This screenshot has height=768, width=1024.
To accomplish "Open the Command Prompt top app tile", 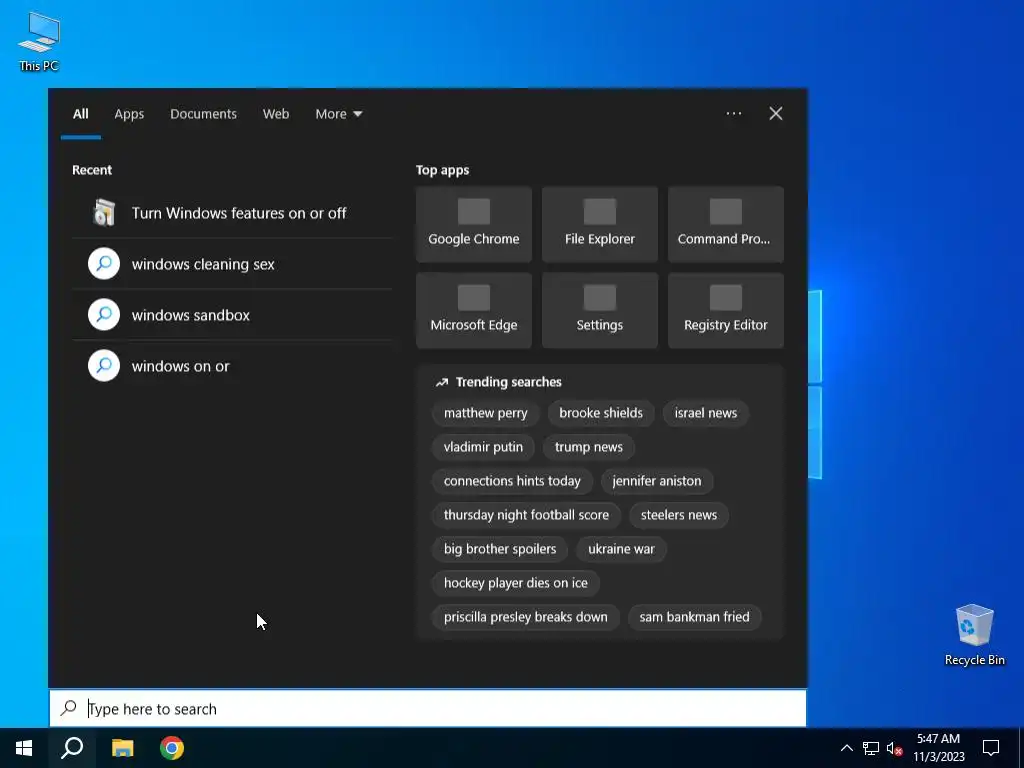I will pyautogui.click(x=726, y=225).
